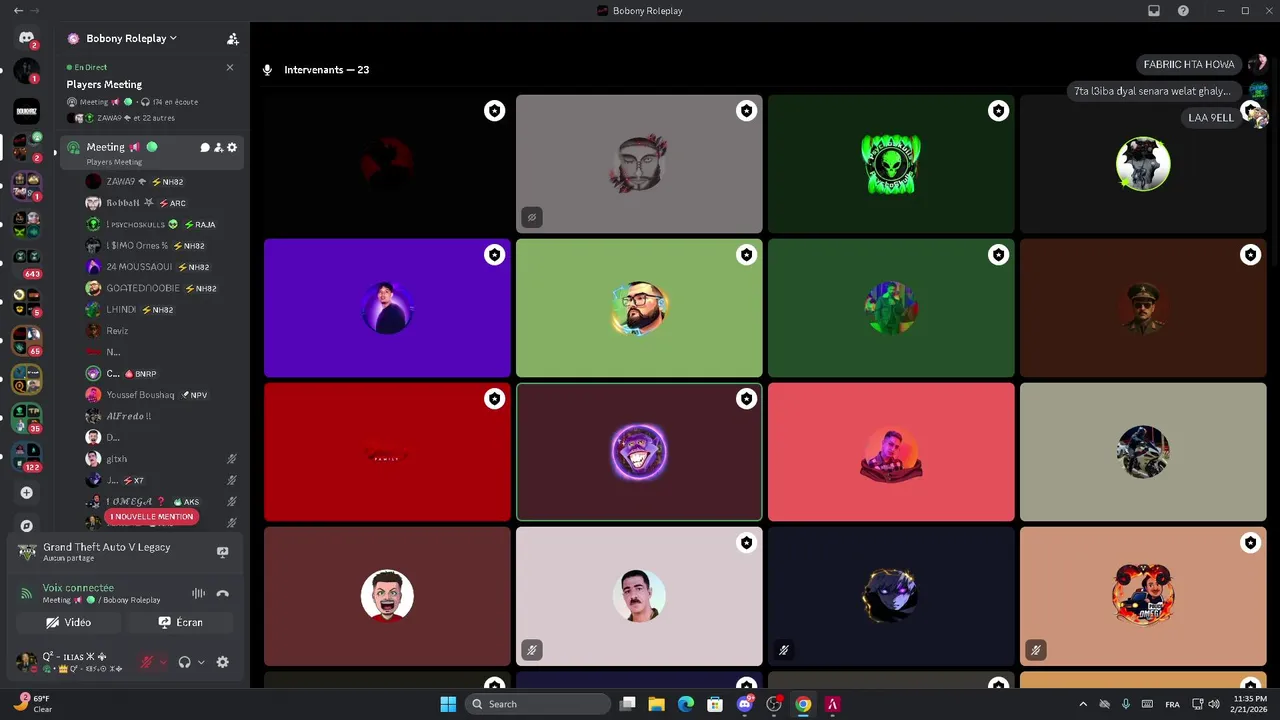Unmute microphone in user panel

[146, 662]
